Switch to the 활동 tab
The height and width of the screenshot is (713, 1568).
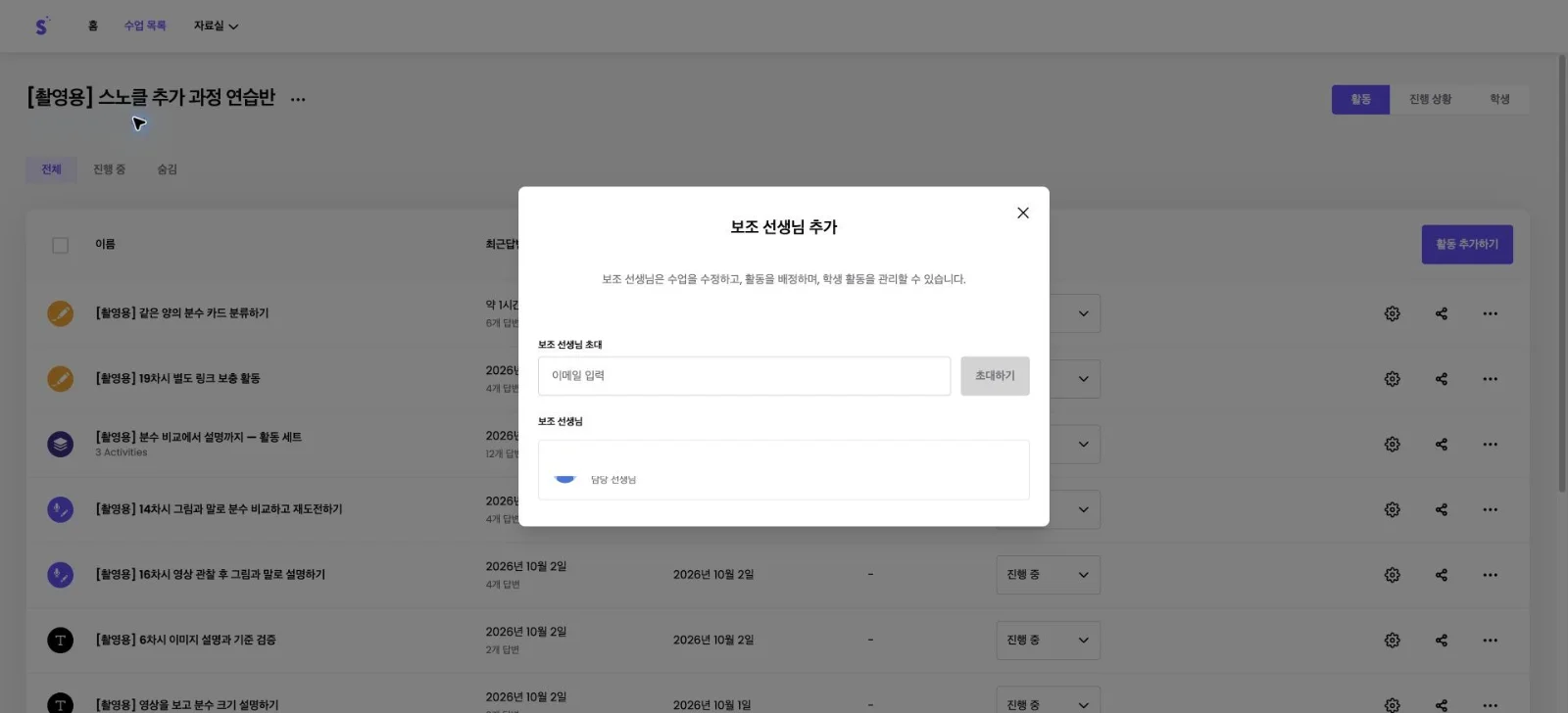(x=1360, y=100)
